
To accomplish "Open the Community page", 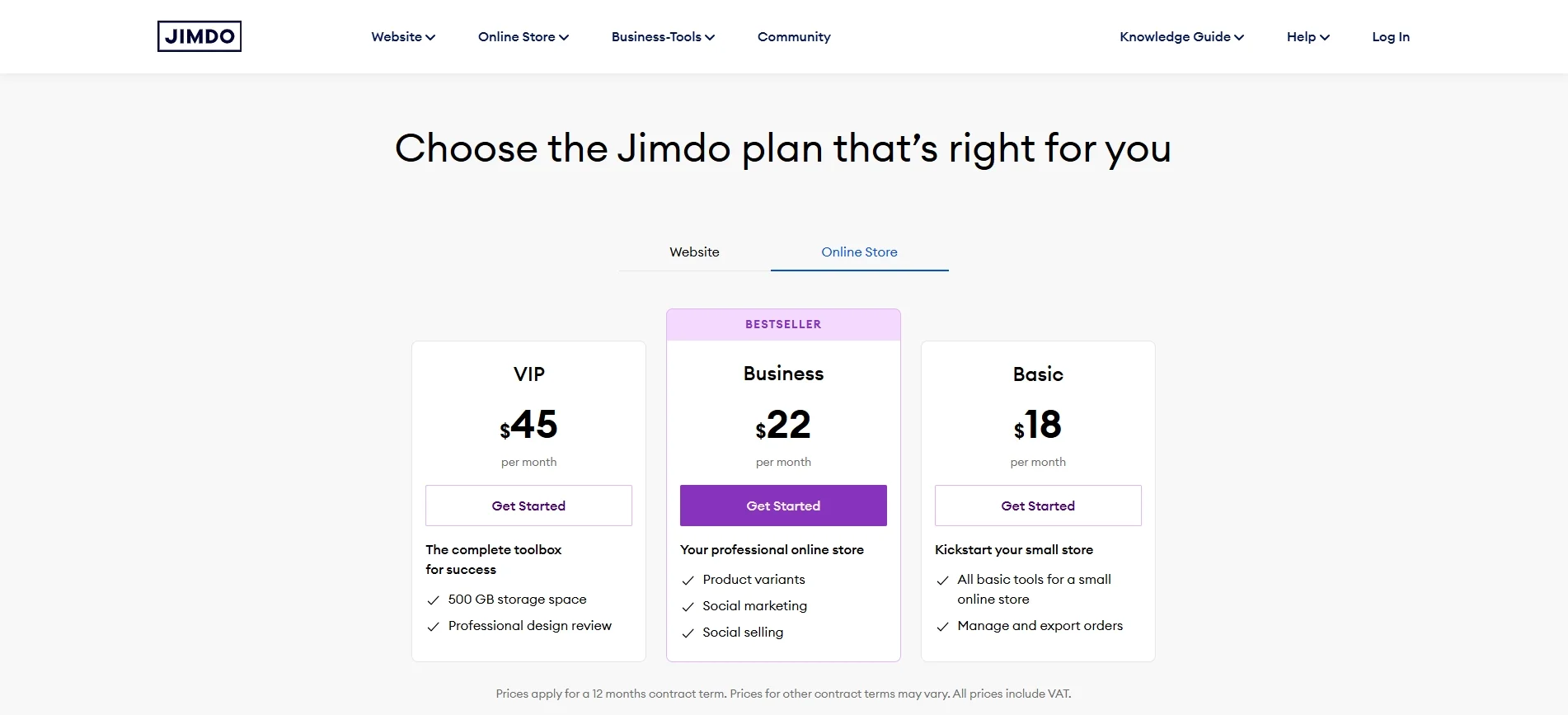I will 793,36.
